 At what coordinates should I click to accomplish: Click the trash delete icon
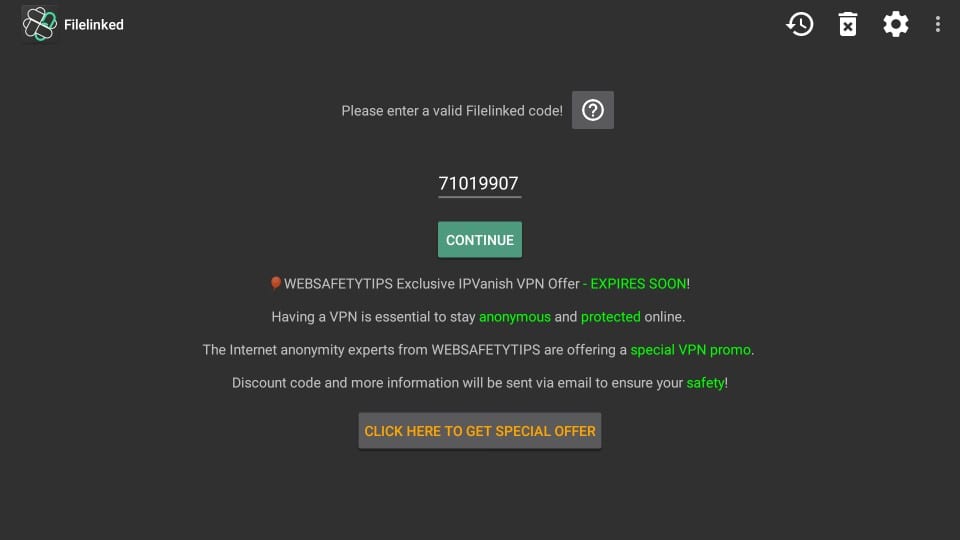pyautogui.click(x=848, y=24)
